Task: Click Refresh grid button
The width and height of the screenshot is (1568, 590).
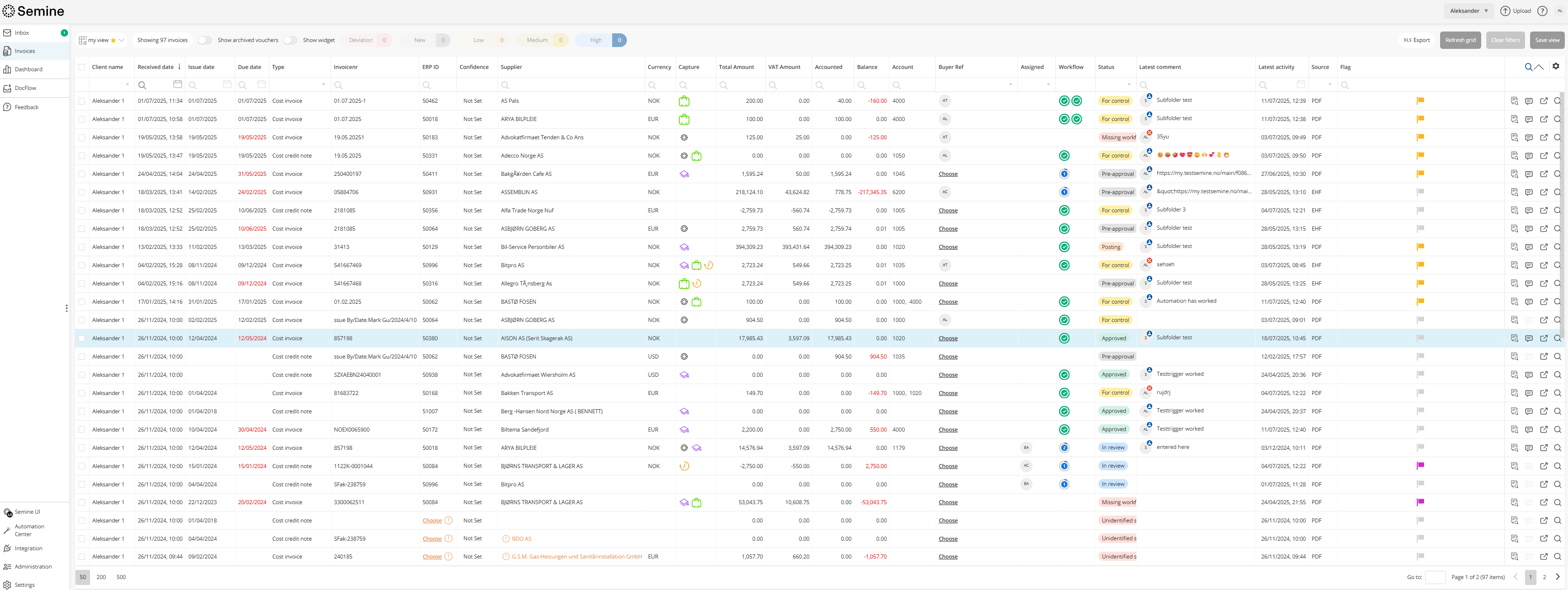Action: 1460,40
